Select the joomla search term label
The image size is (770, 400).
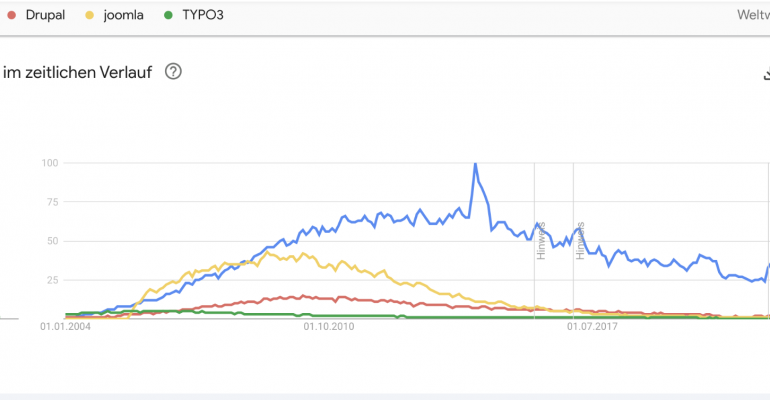point(123,15)
